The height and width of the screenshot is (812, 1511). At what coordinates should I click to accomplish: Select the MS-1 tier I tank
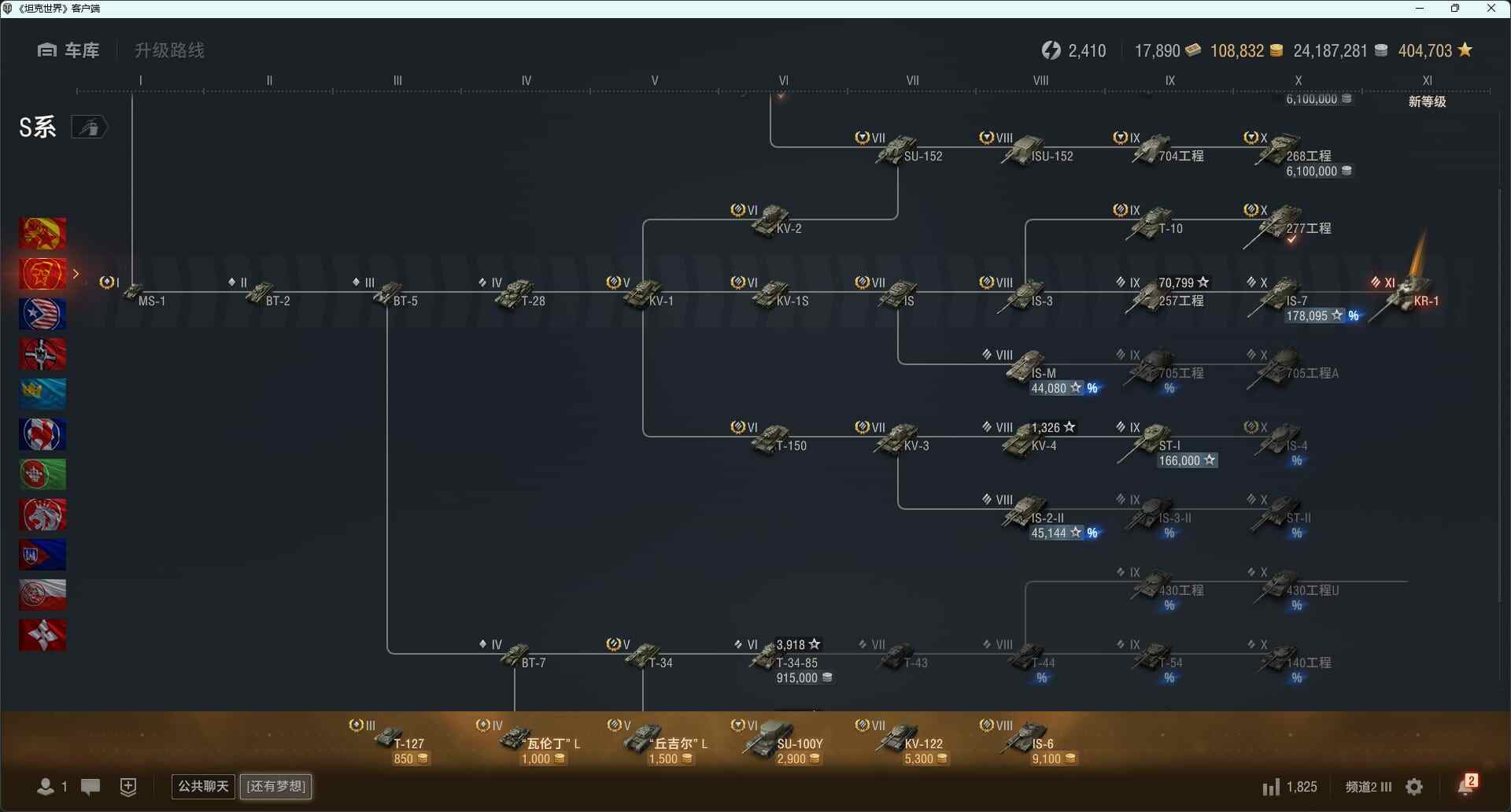(x=134, y=292)
